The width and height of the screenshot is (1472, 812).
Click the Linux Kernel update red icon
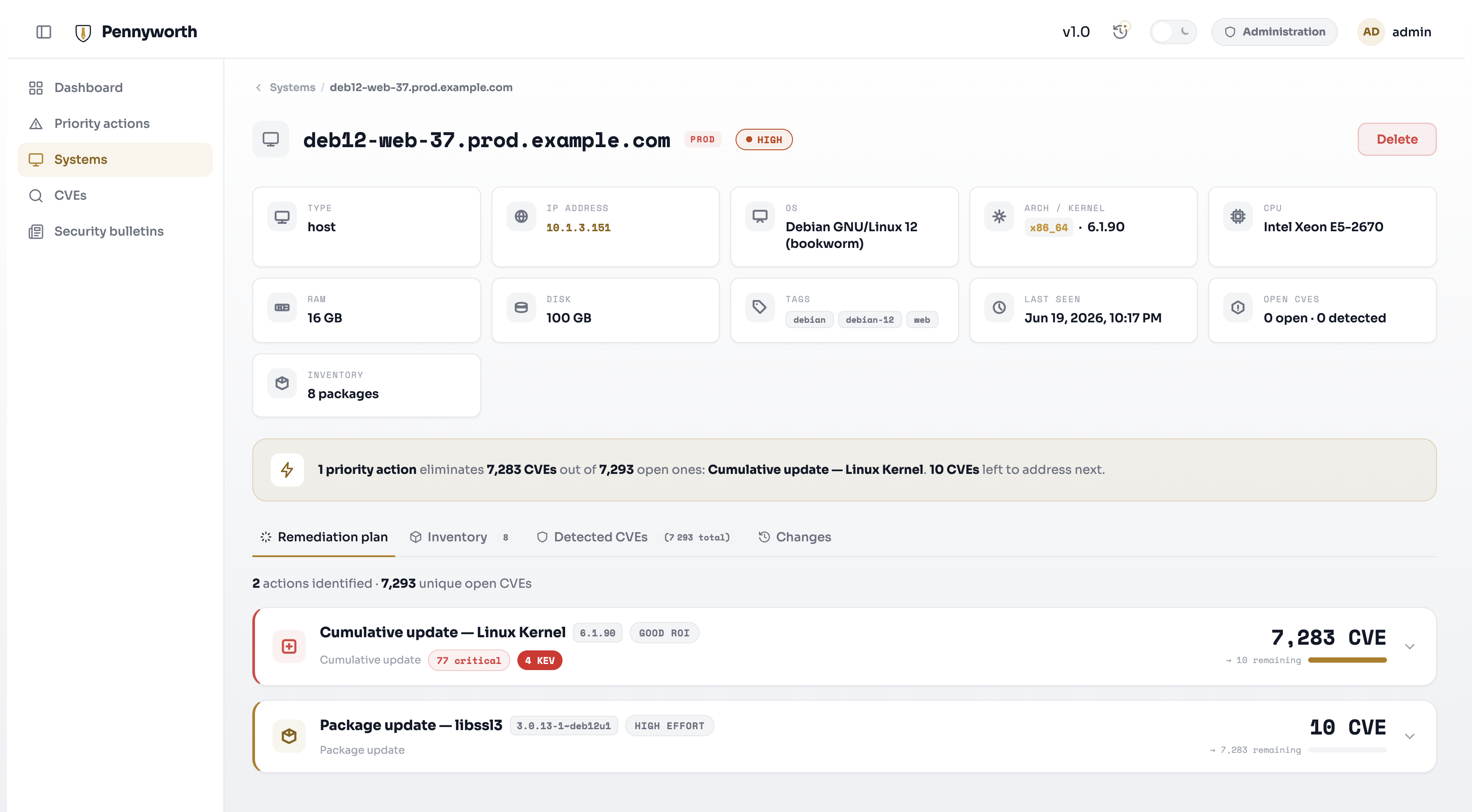(289, 647)
